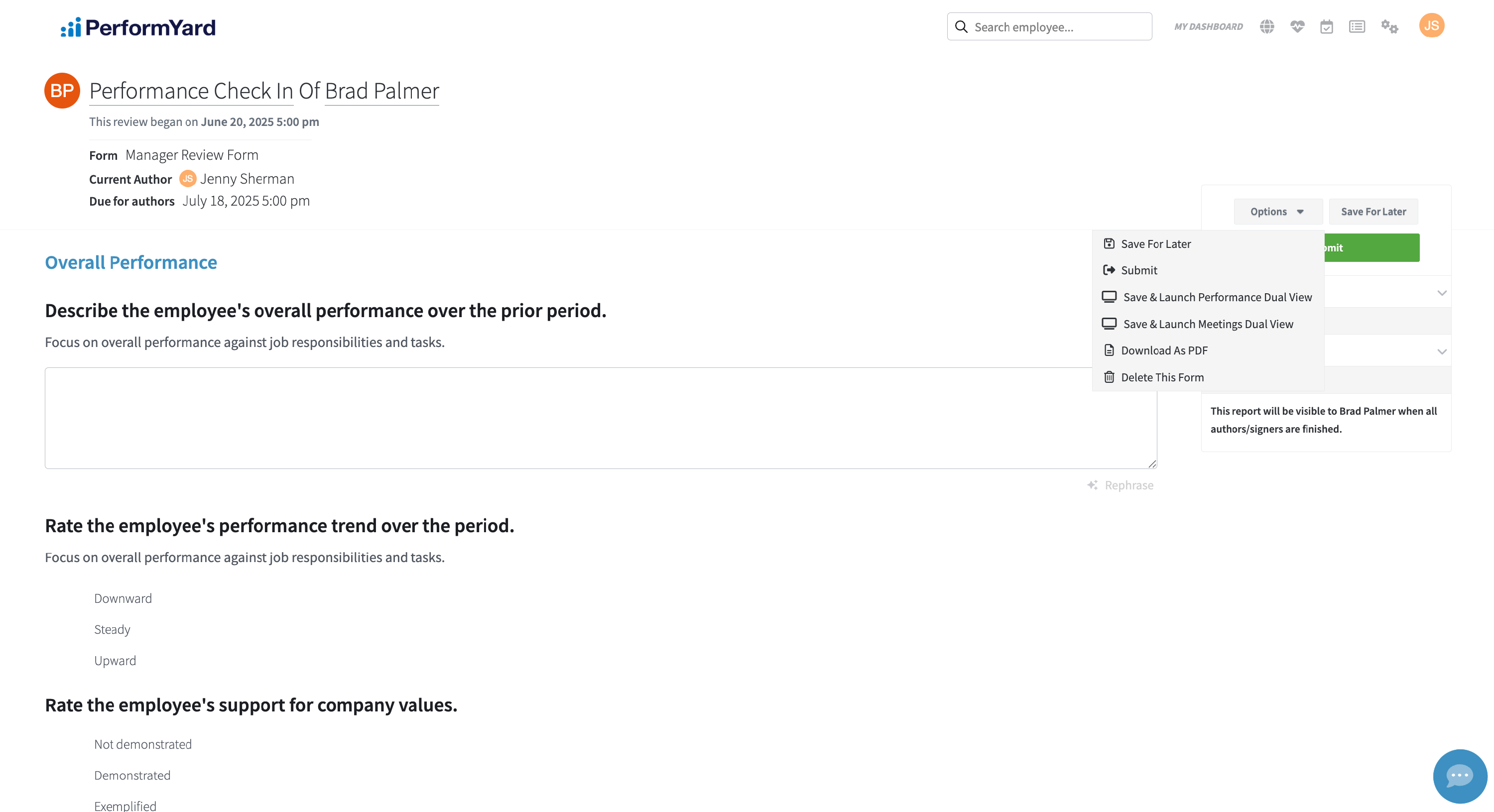The height and width of the screenshot is (812, 1494).
Task: Expand the second sidebar chevron section
Action: pos(1441,351)
